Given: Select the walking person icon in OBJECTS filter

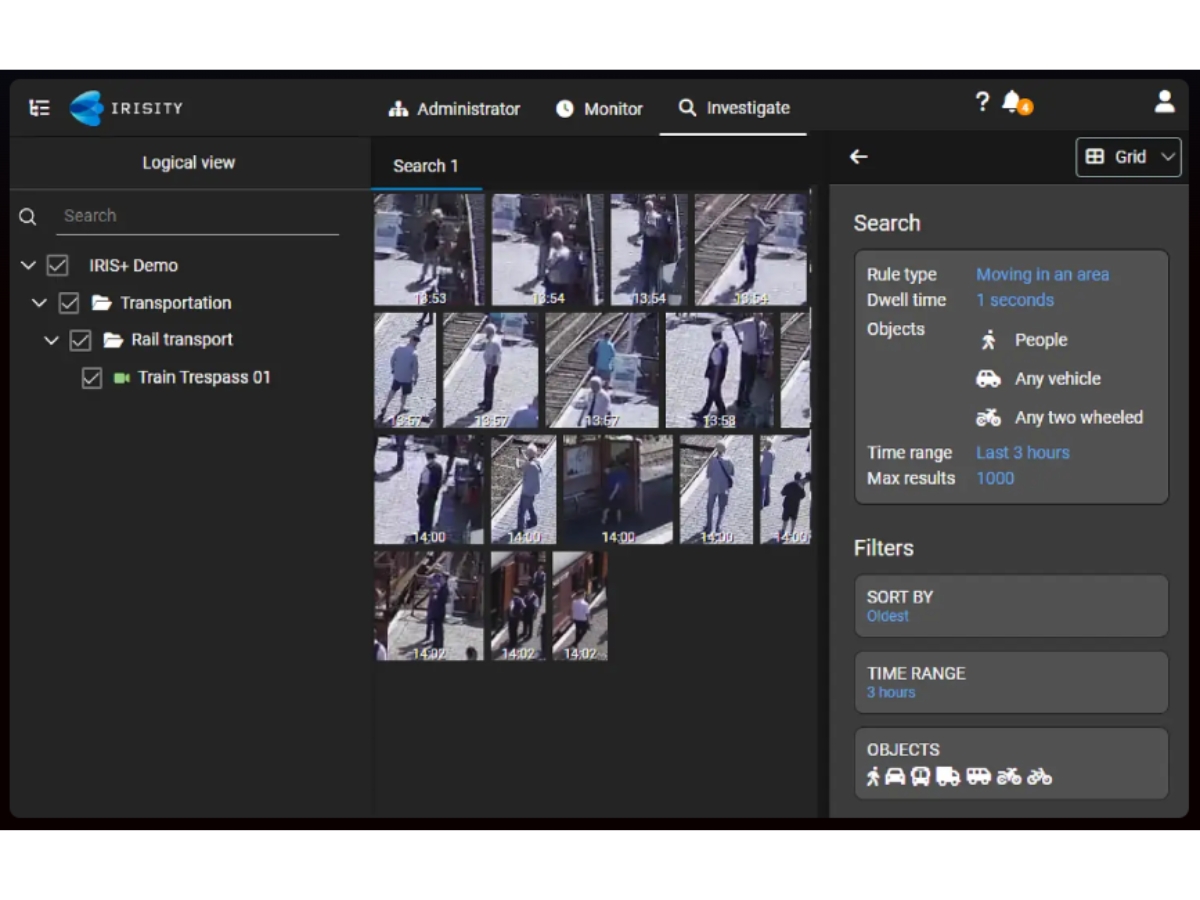Looking at the screenshot, I should point(873,776).
